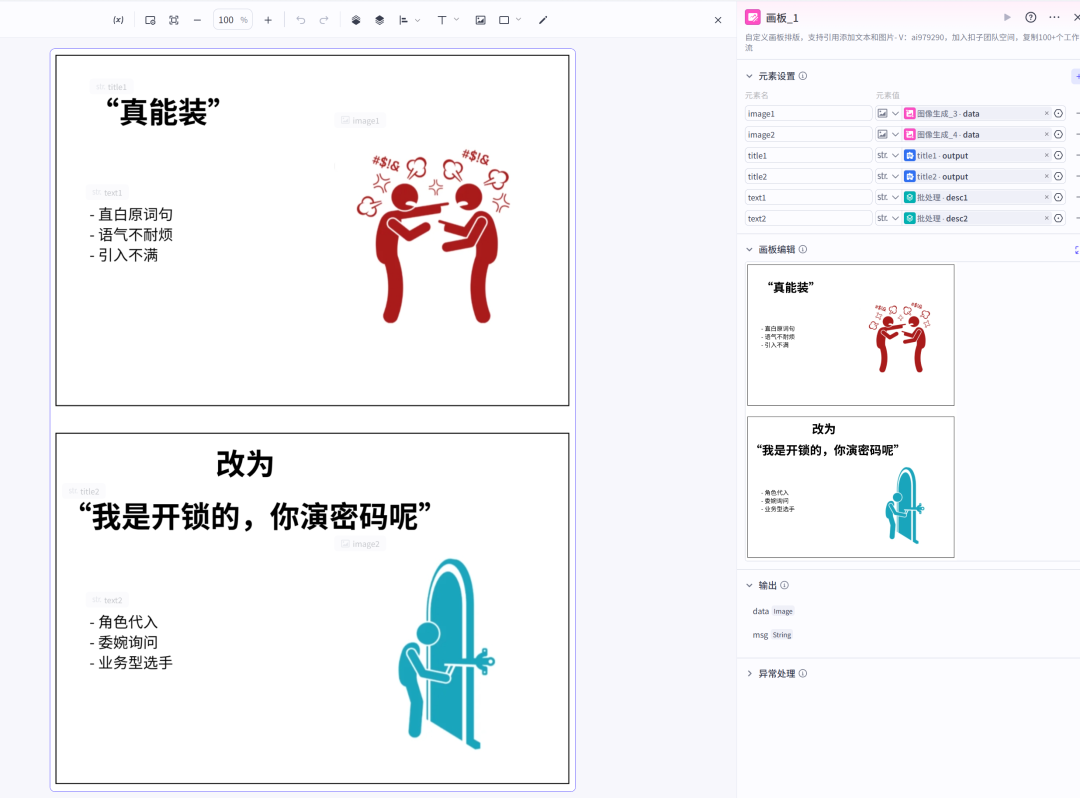Expand the 异常处理 section
The height and width of the screenshot is (798, 1080).
pos(749,673)
